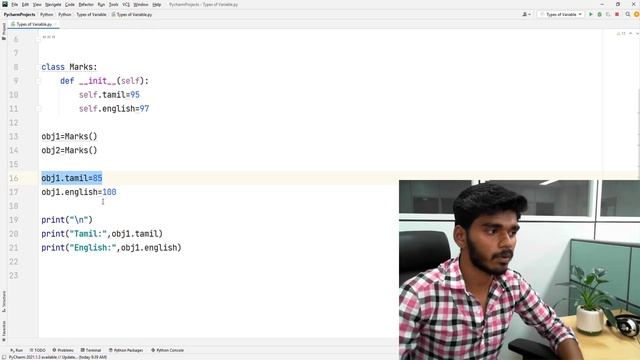The image size is (640, 360).
Task: Click the fold end marker at line 11
Action: (38, 109)
